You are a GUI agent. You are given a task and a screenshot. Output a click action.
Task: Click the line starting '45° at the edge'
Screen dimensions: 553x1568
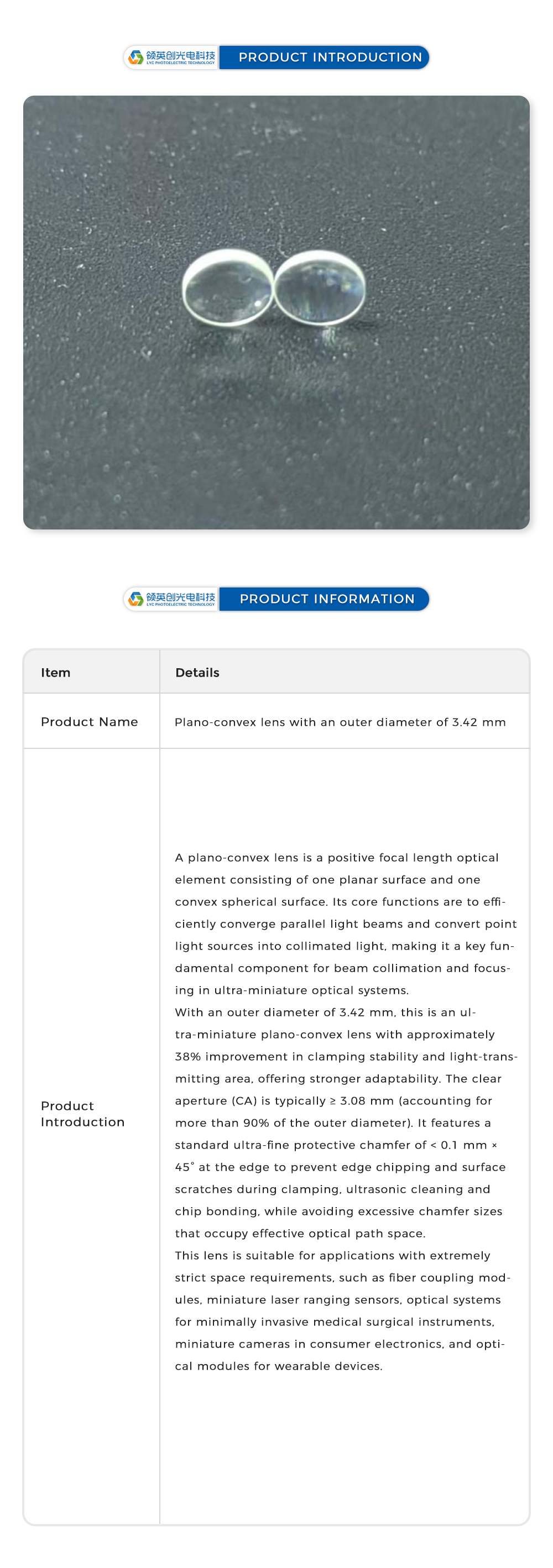340,1167
